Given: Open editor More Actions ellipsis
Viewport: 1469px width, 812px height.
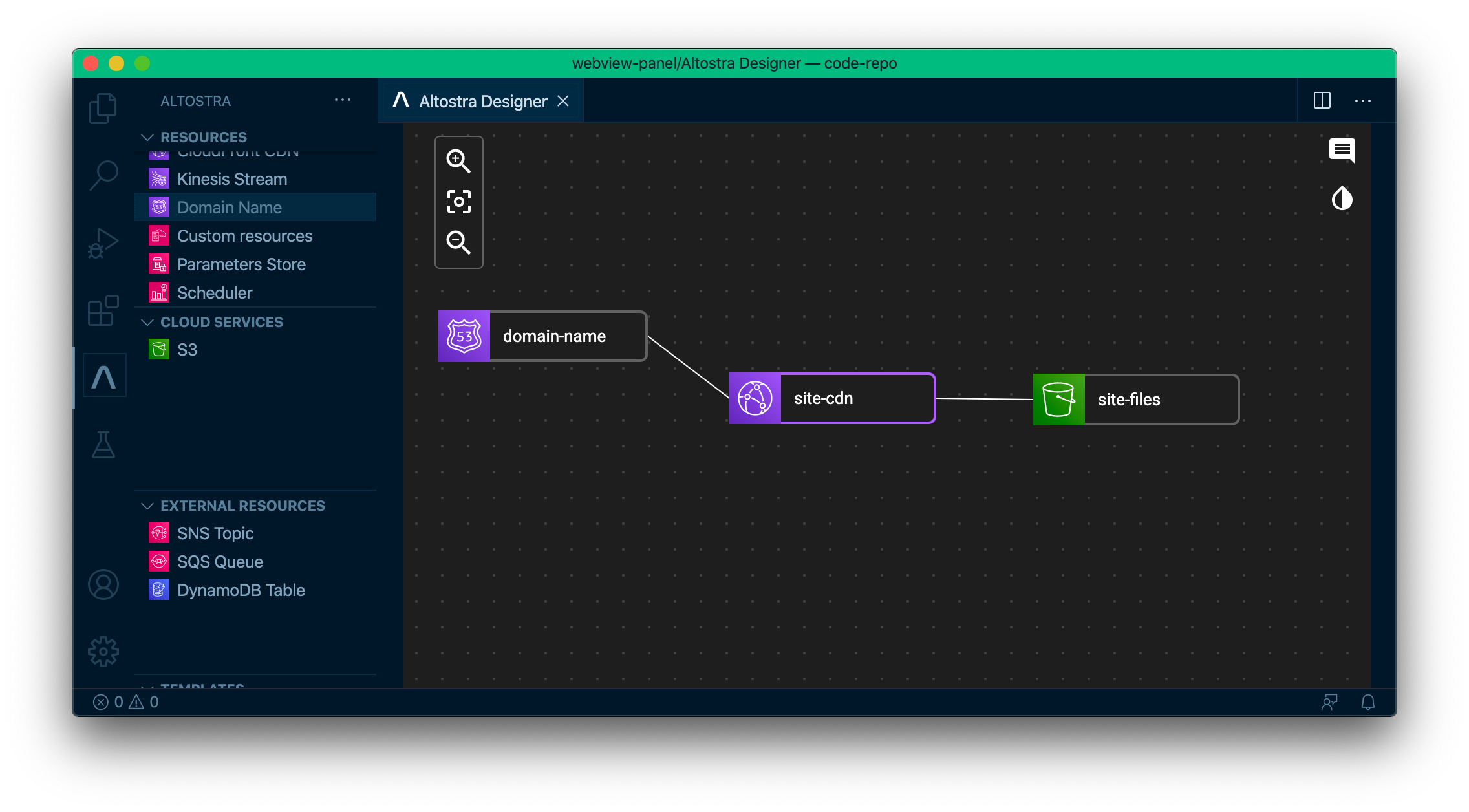Looking at the screenshot, I should tap(1363, 101).
